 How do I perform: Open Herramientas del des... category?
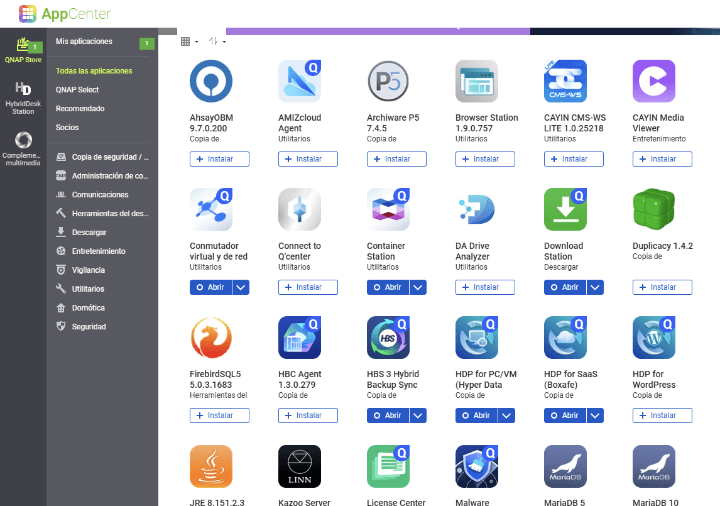click(x=102, y=214)
